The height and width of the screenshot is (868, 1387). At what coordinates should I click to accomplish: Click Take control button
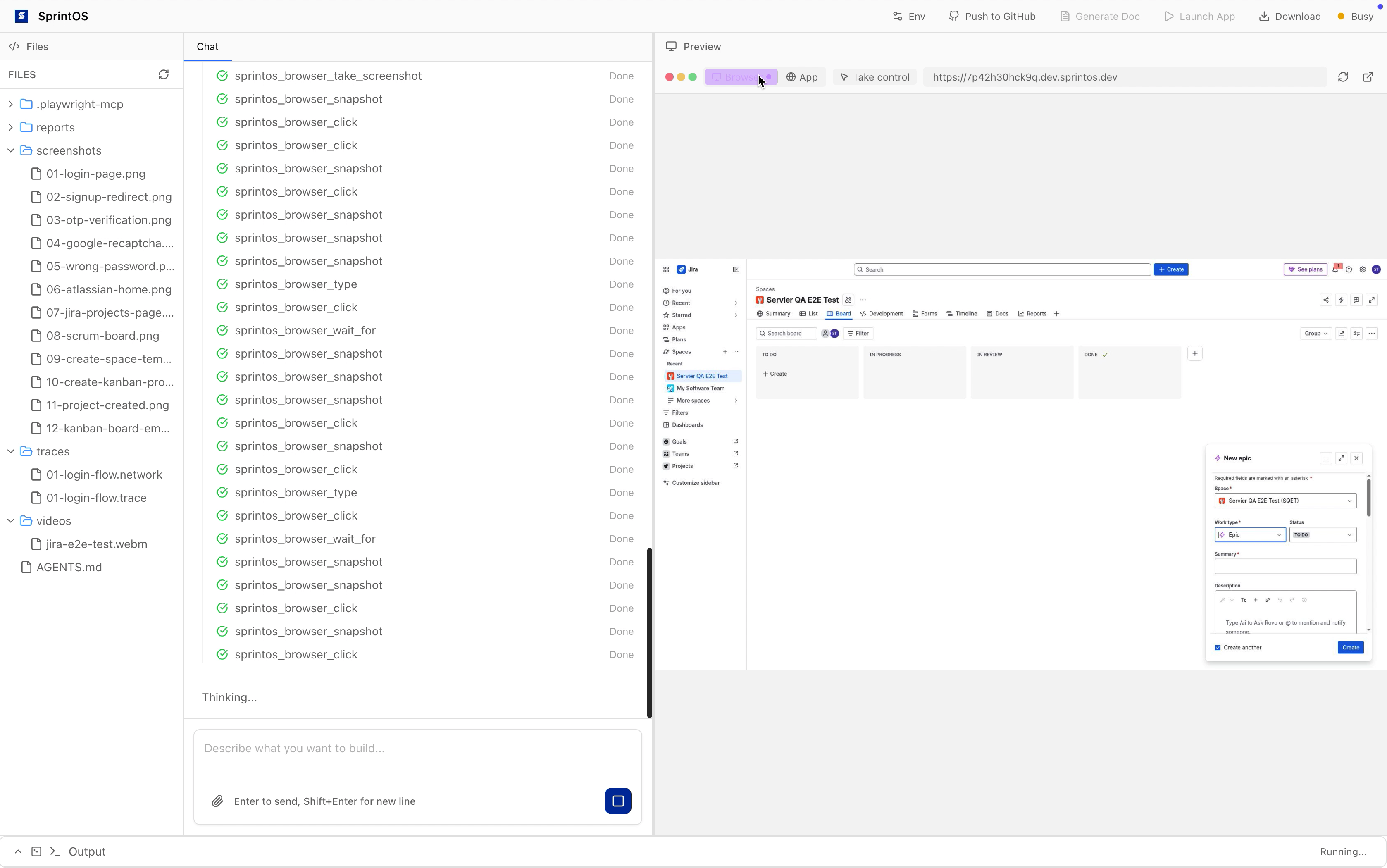[875, 77]
